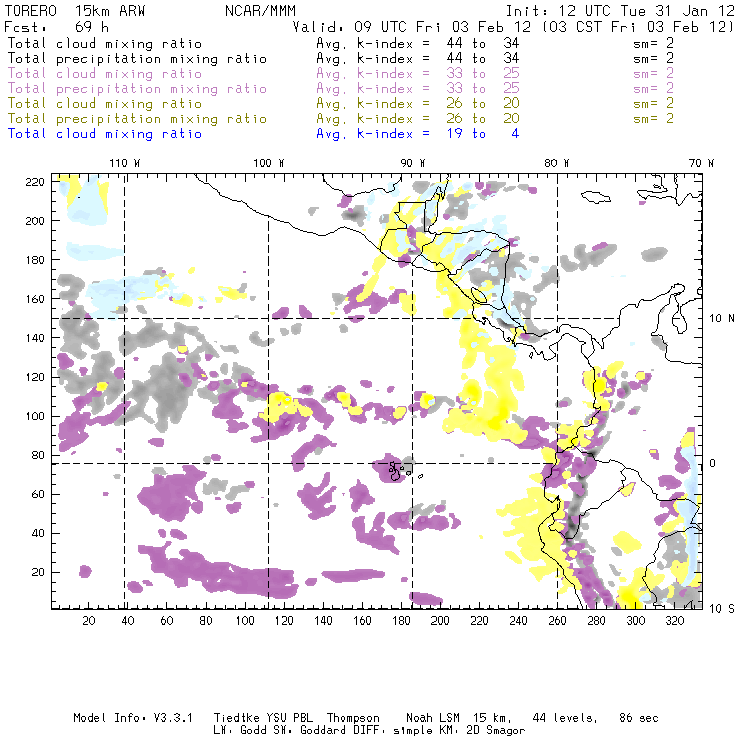740x740 pixels.
Task: Select '240' on the horizontal axis
Action: point(518,621)
